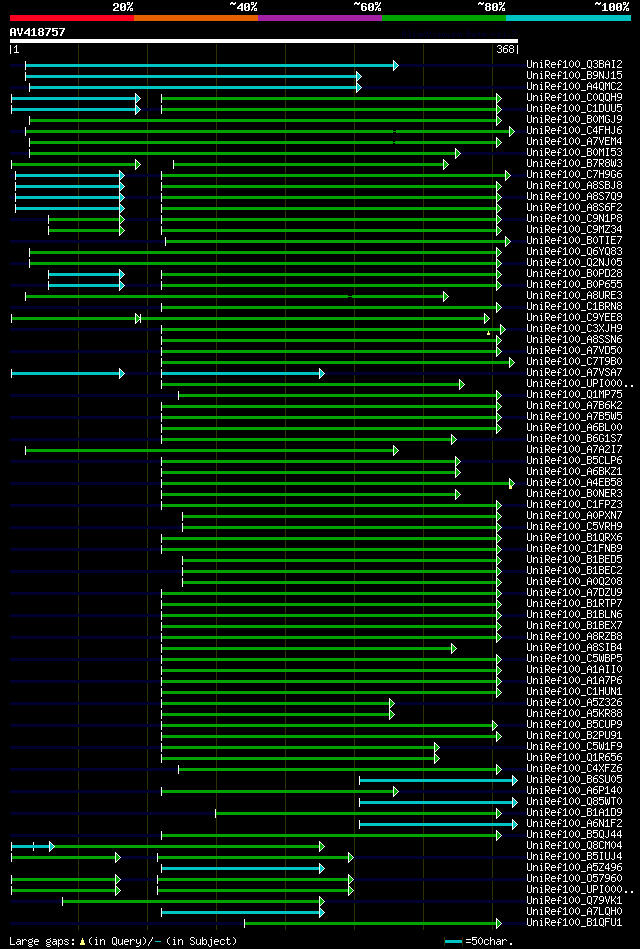Image resolution: width=640 pixels, height=949 pixels.
Task: Open hit UniRef100_A7VSA7
Action: (x=575, y=372)
